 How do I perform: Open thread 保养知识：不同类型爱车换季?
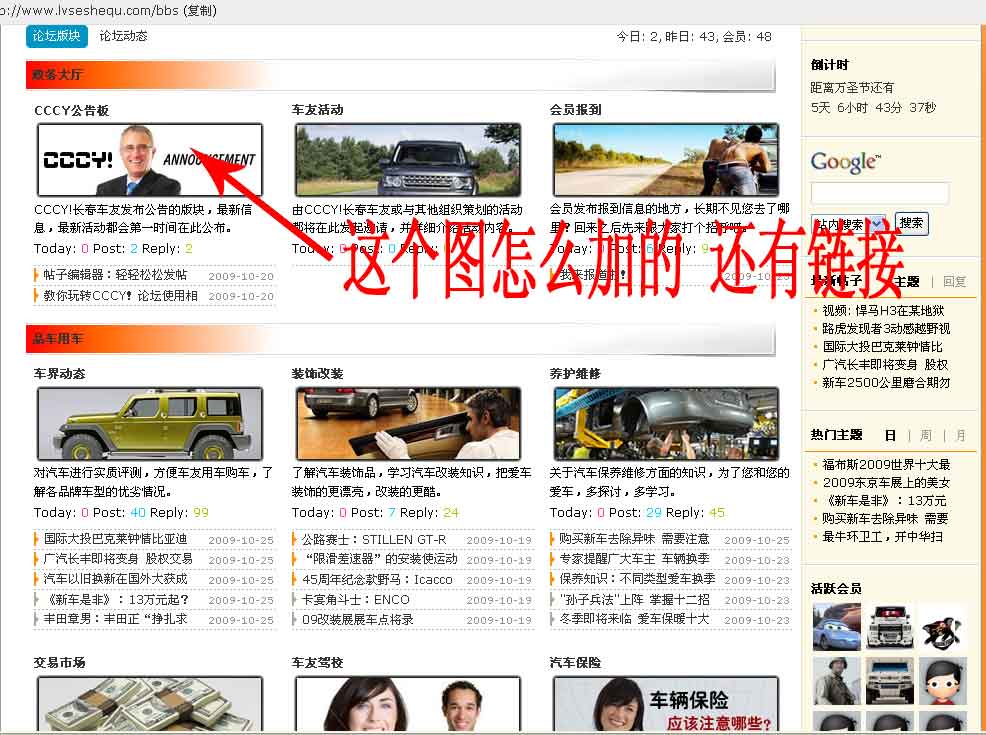tap(638, 578)
